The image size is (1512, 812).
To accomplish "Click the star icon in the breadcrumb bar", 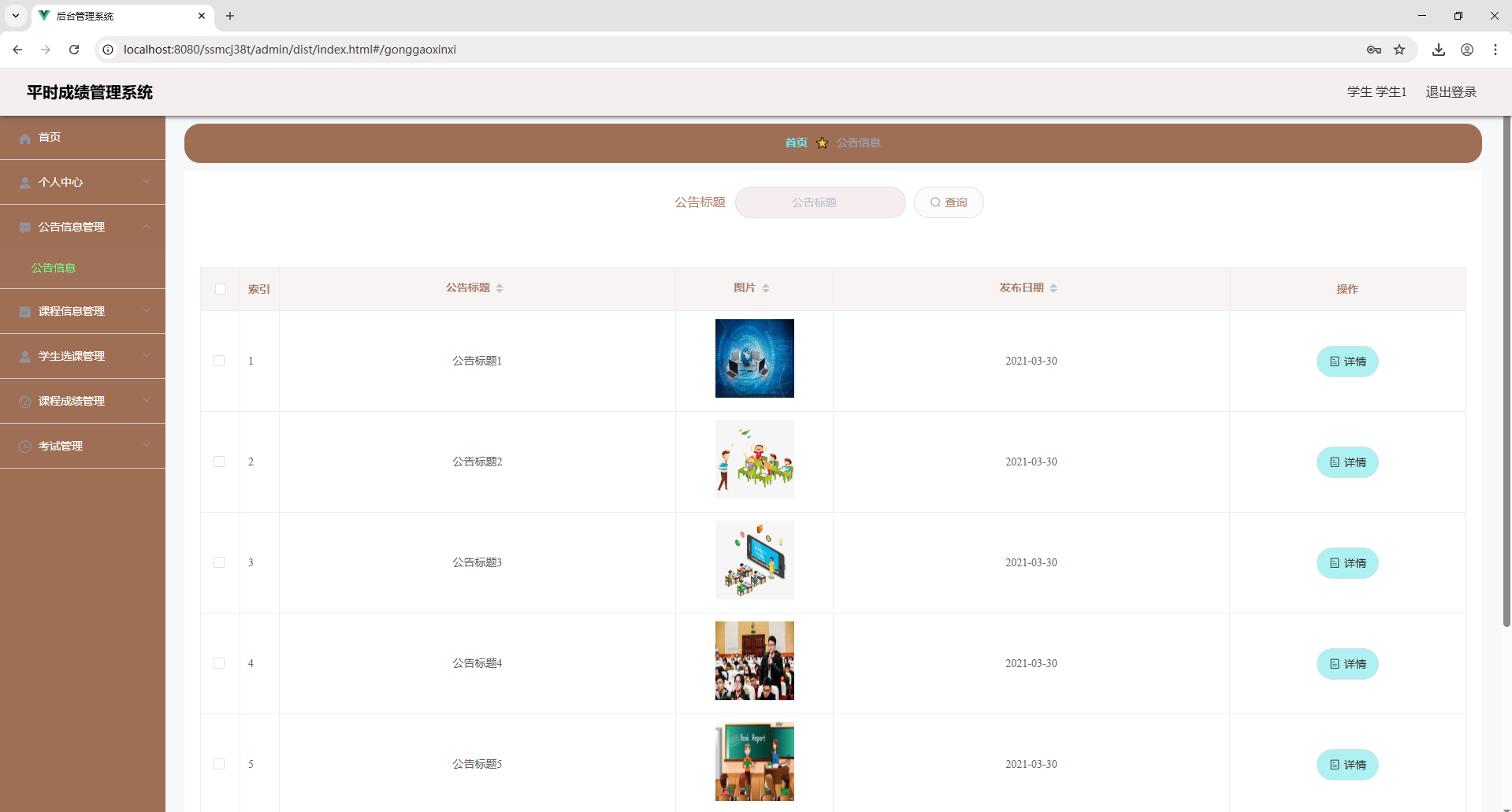I will tap(822, 143).
